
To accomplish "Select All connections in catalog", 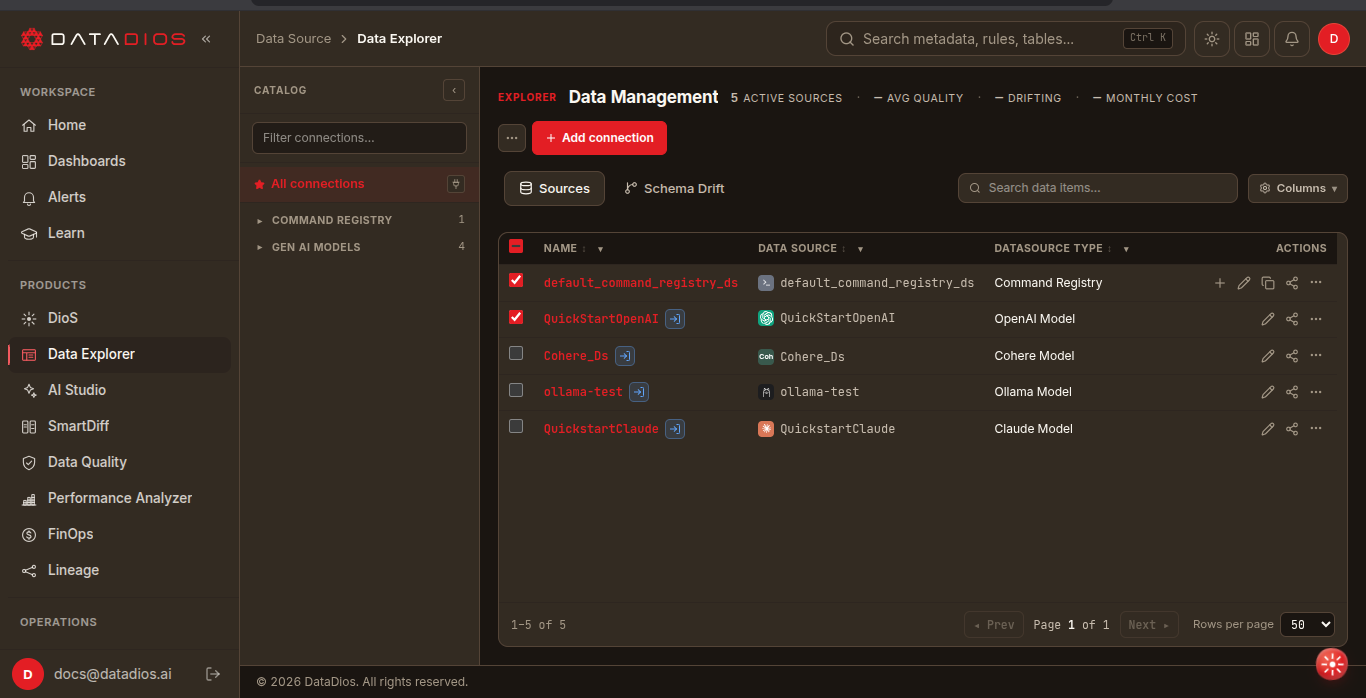I will click(x=318, y=184).
